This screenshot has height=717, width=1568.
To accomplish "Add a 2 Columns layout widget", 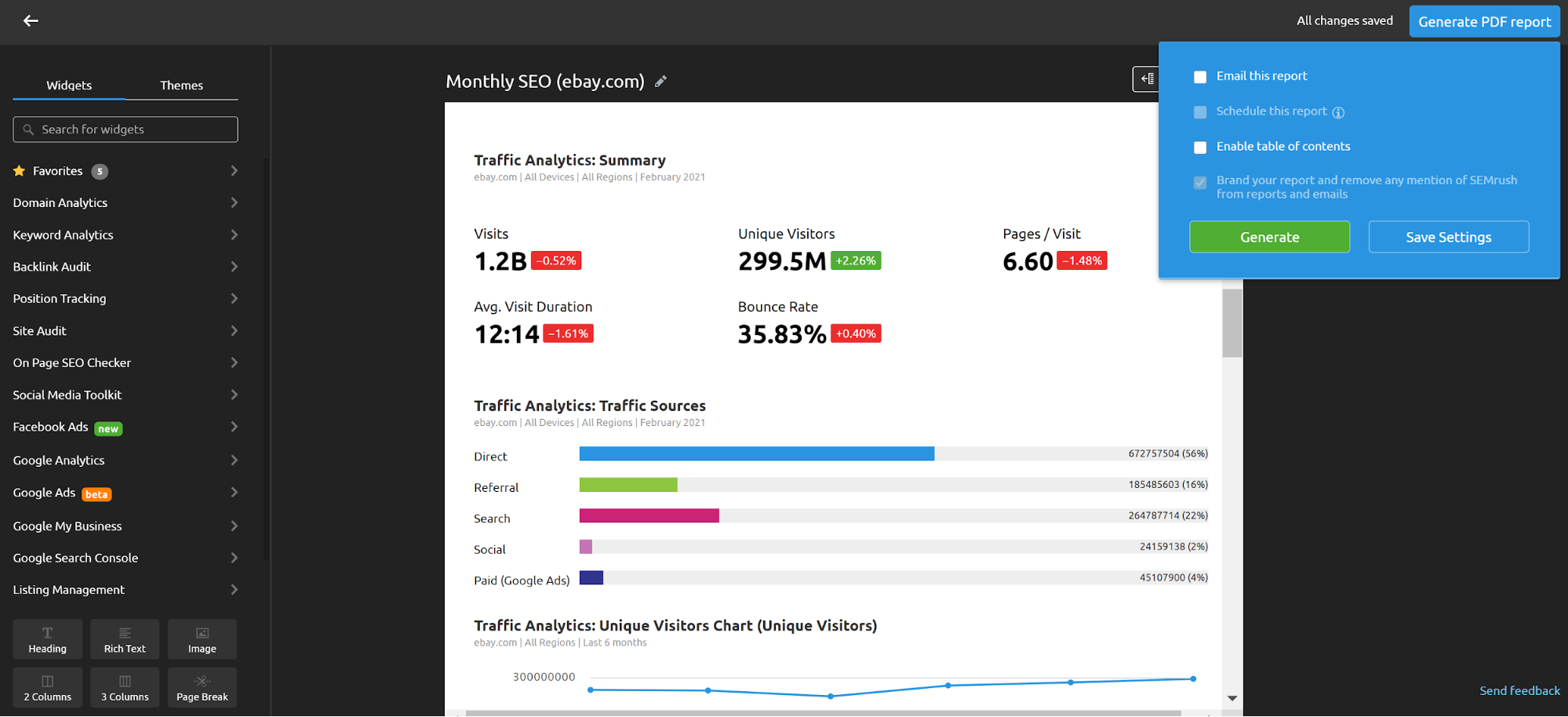I will (x=47, y=687).
